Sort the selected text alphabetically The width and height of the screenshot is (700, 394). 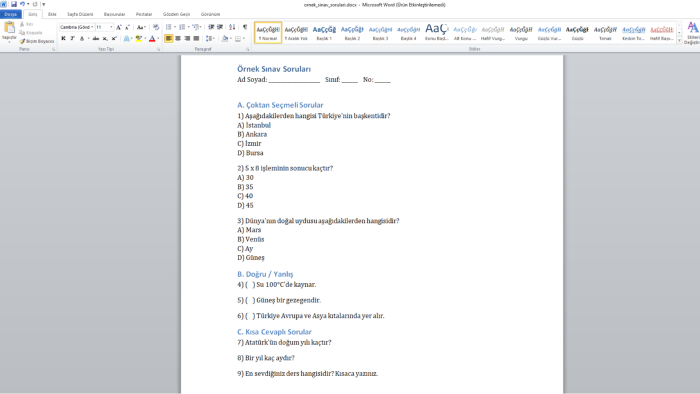tap(232, 27)
